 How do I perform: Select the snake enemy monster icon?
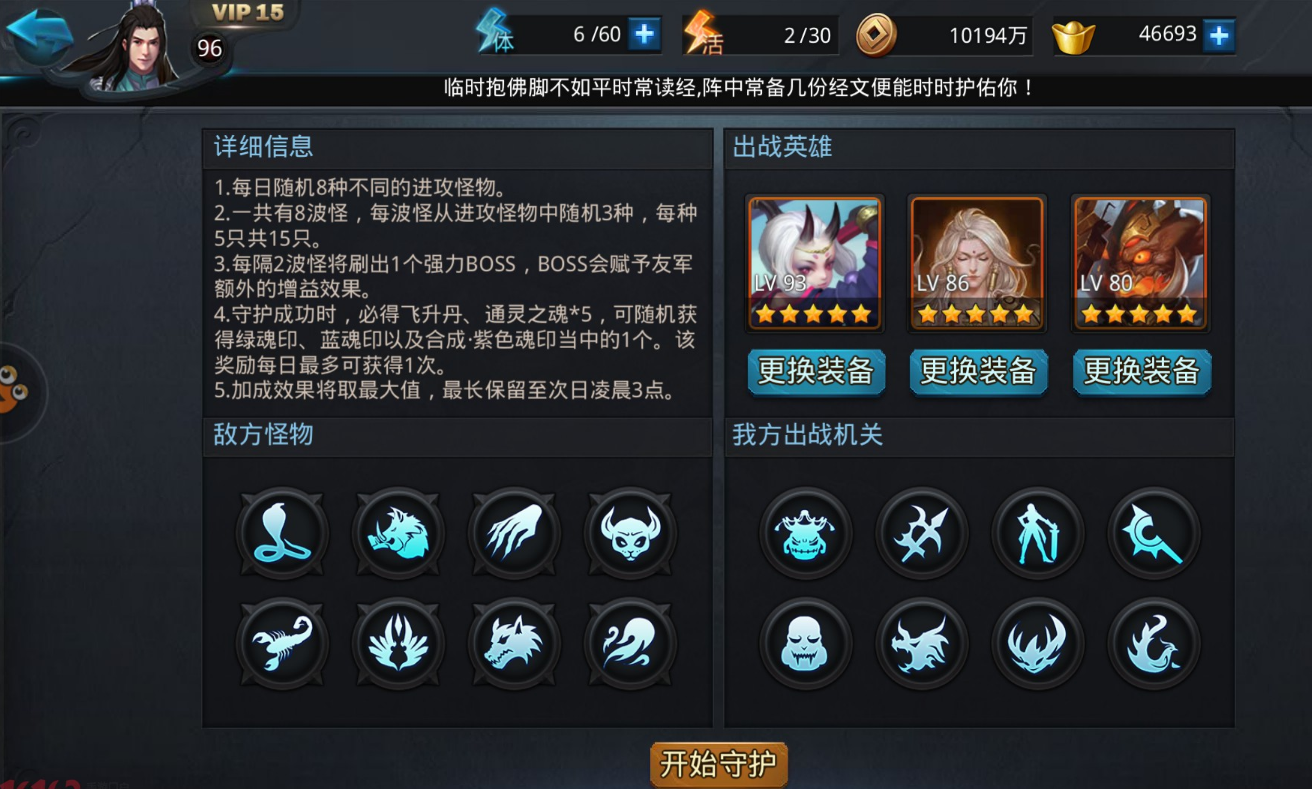(282, 533)
